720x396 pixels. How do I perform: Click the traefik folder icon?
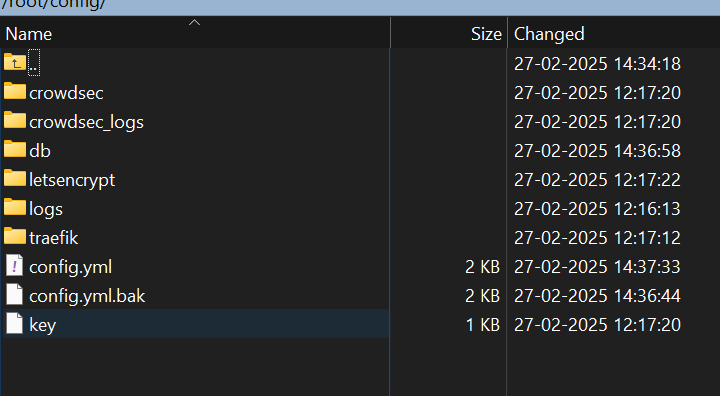coord(15,236)
